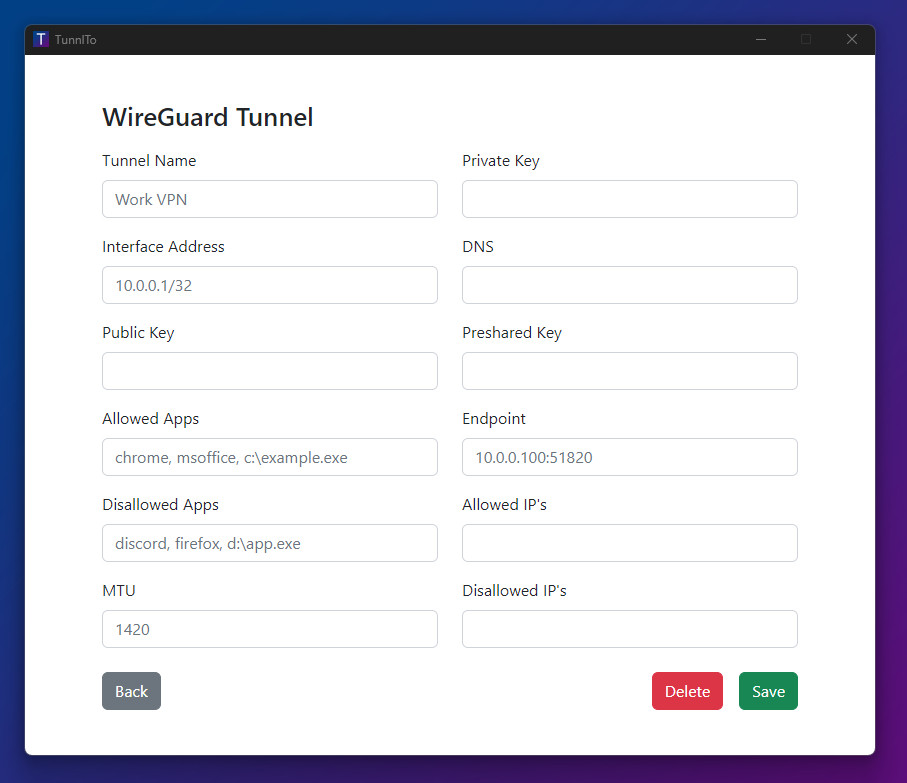
Task: Click into the DNS field
Action: tap(630, 285)
